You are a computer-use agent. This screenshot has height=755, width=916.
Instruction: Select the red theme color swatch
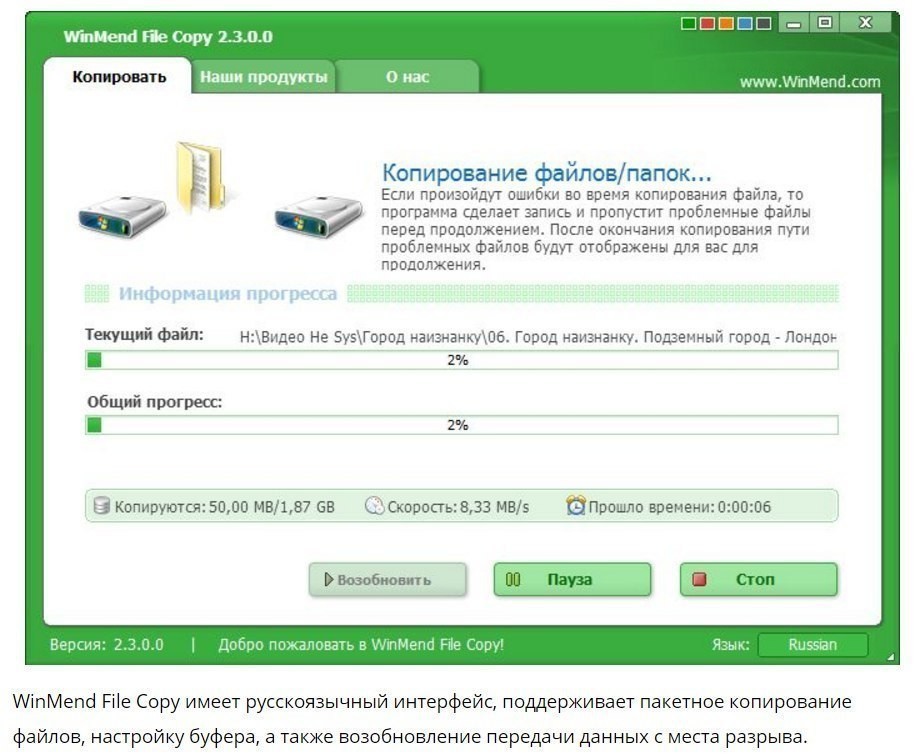(707, 23)
